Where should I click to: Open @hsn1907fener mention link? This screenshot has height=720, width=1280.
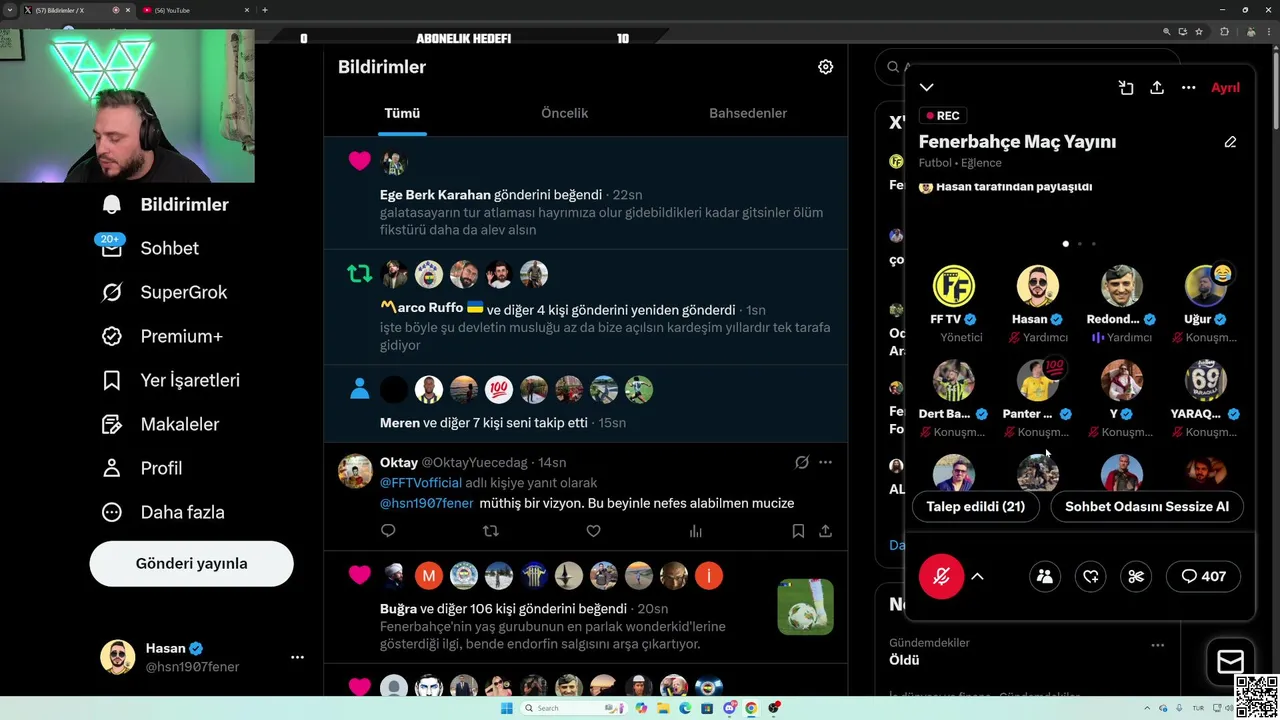click(426, 503)
